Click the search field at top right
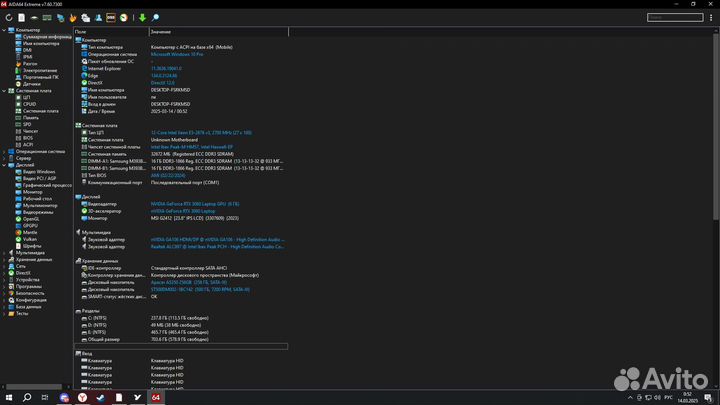Viewport: 720px width, 405px height. (675, 17)
